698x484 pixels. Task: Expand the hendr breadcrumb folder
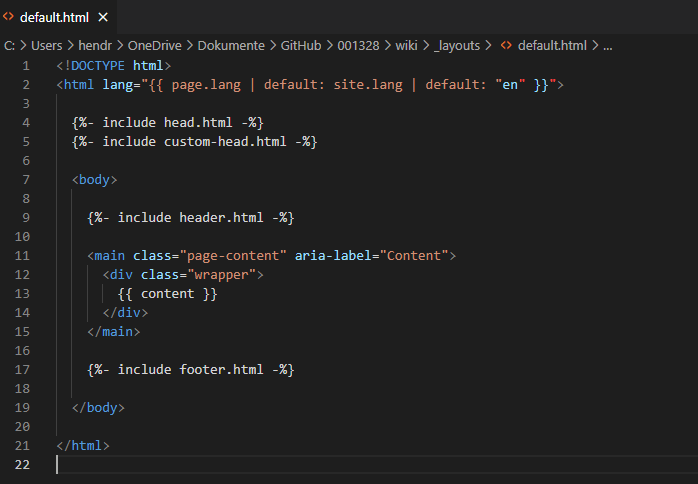click(97, 45)
